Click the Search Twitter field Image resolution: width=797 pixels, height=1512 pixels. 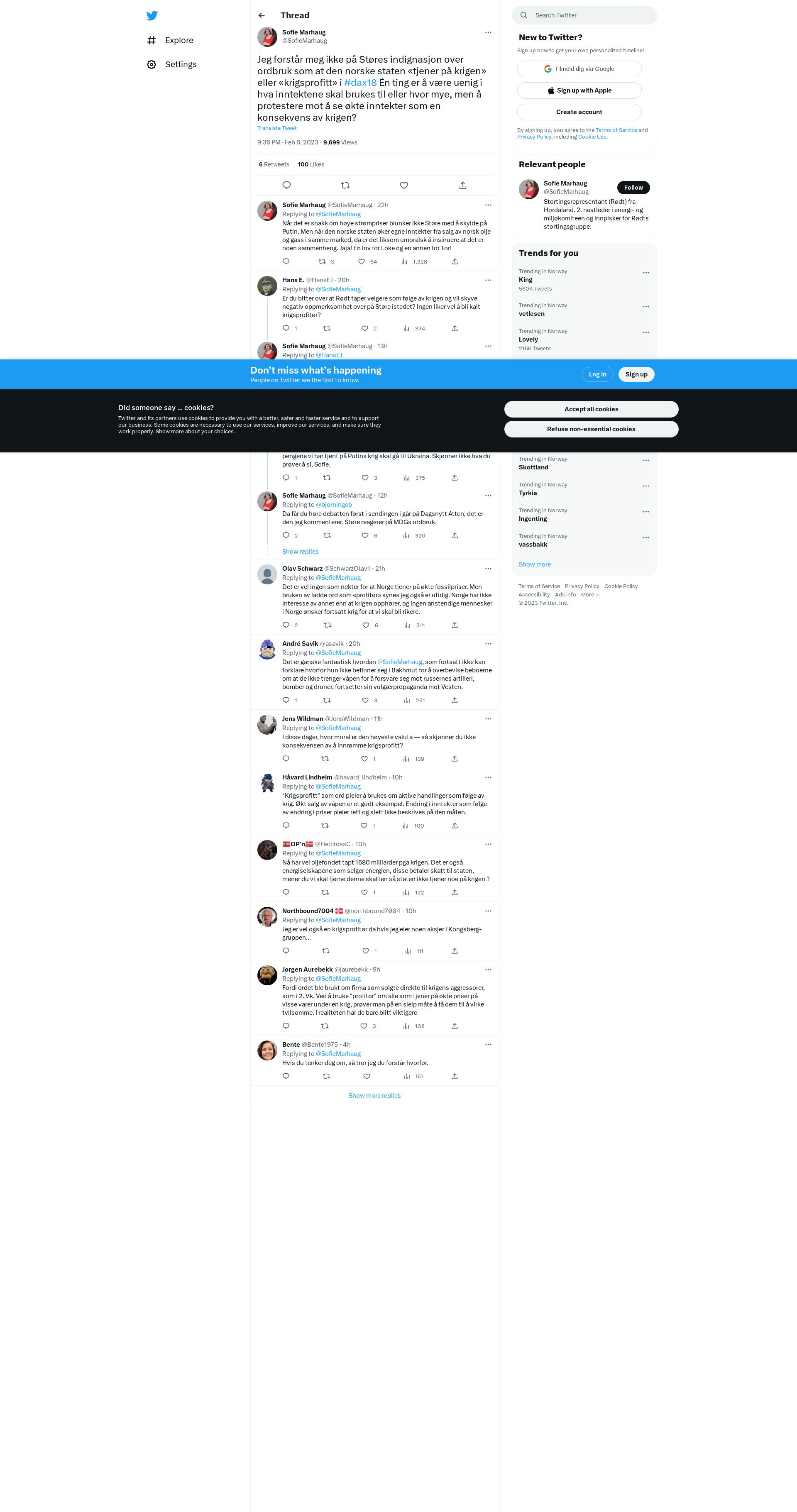coord(584,15)
